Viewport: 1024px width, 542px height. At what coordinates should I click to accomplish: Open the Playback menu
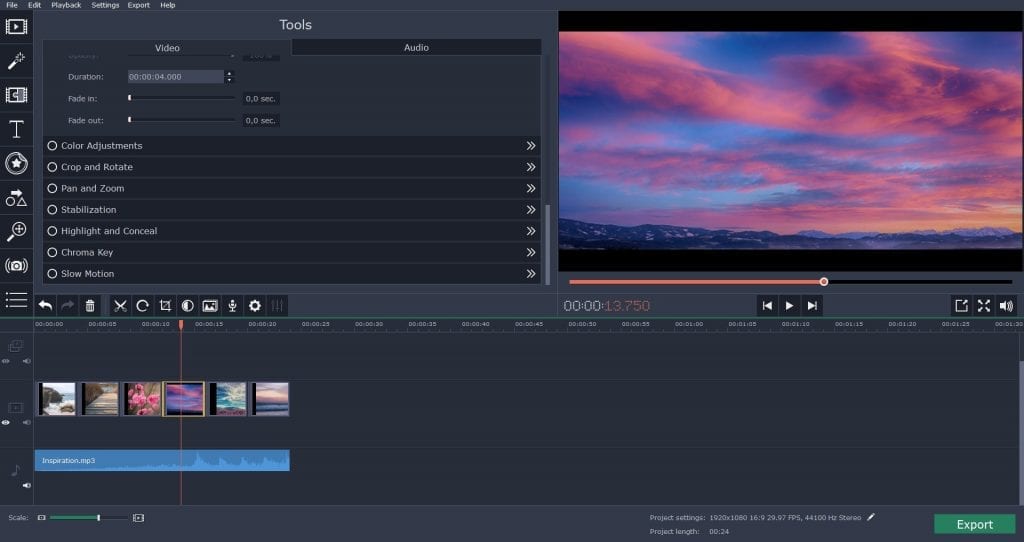click(x=66, y=5)
